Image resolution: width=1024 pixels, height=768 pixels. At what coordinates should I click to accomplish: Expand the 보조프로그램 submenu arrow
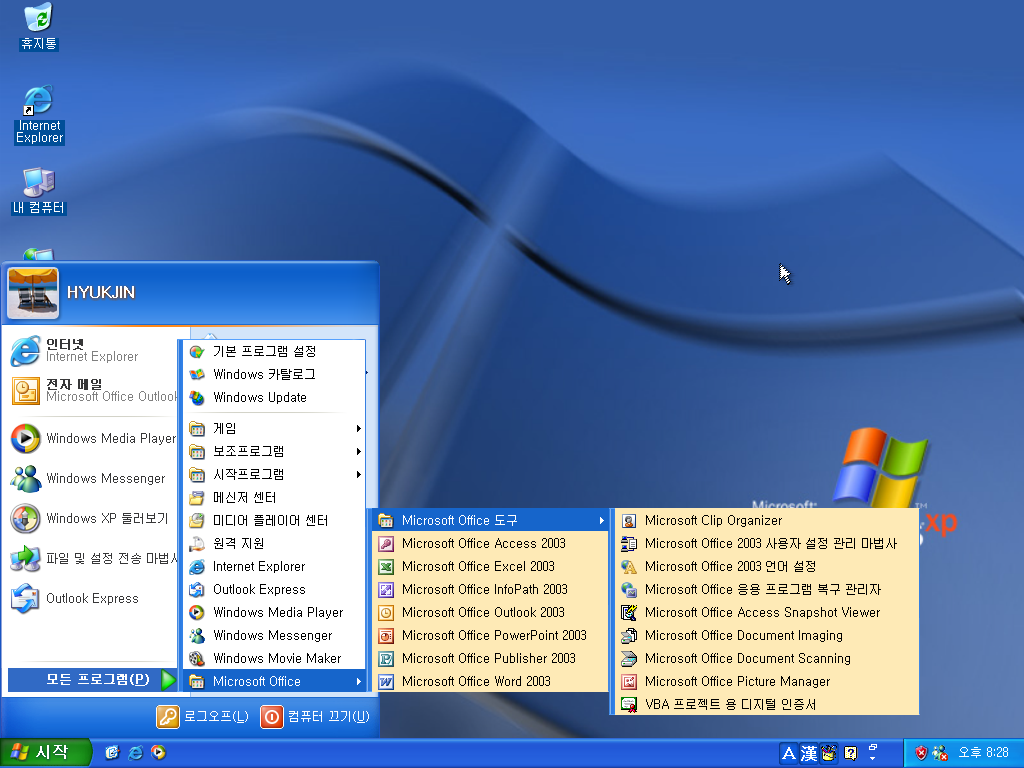point(359,451)
